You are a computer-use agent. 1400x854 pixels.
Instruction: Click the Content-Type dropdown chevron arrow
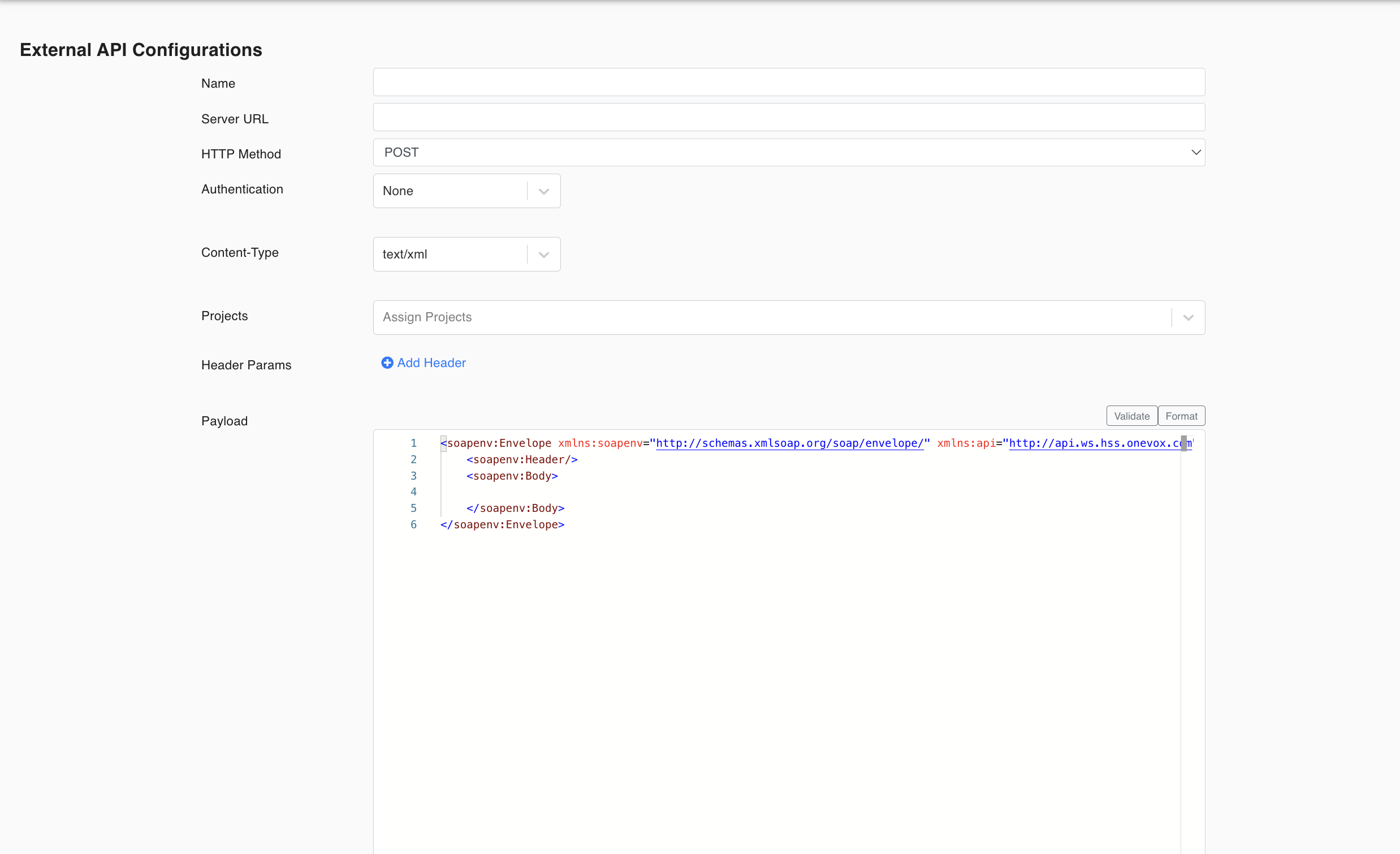coord(543,255)
